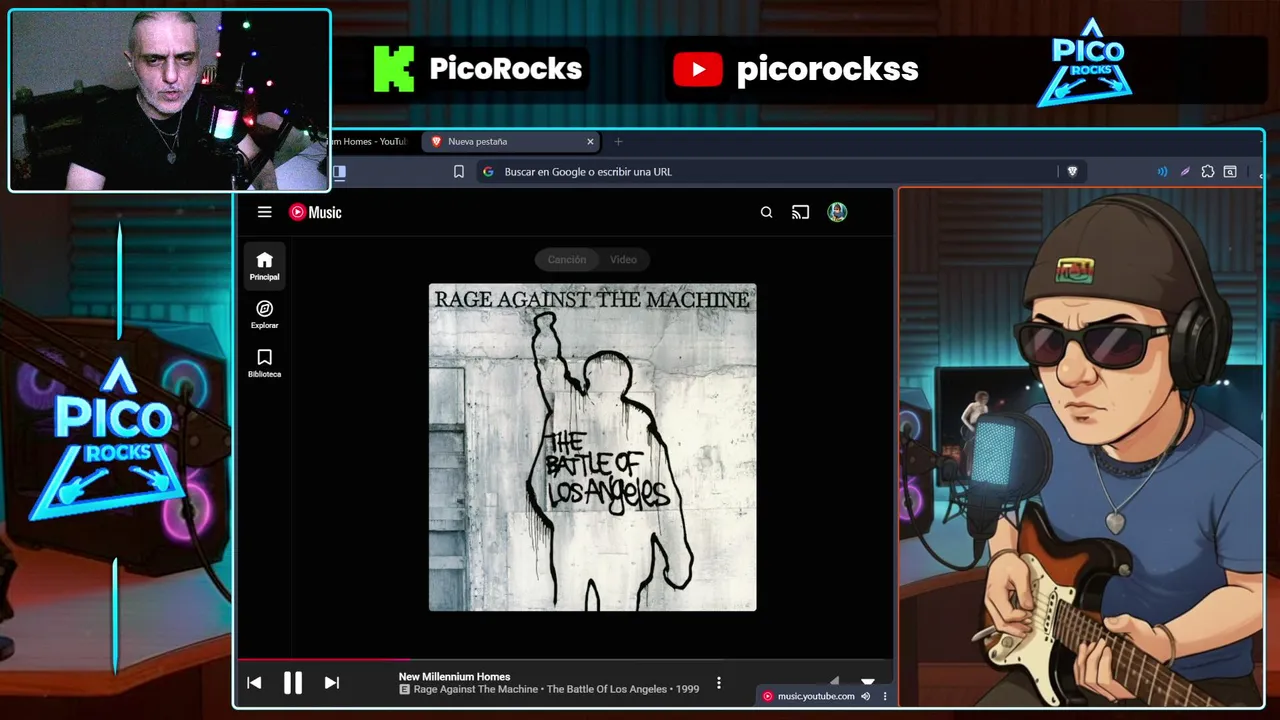Open media popup three-dot options
This screenshot has width=1280, height=720.
[885, 696]
